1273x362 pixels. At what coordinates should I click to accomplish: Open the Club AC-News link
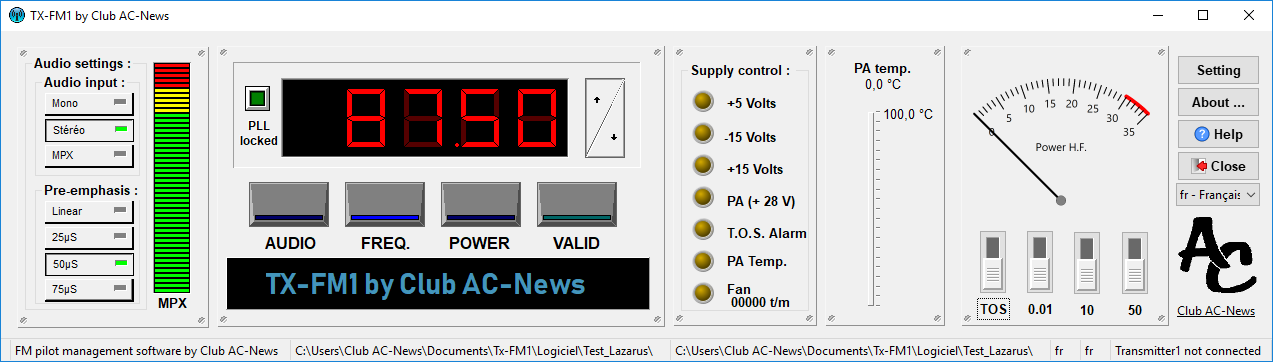[x=1216, y=311]
